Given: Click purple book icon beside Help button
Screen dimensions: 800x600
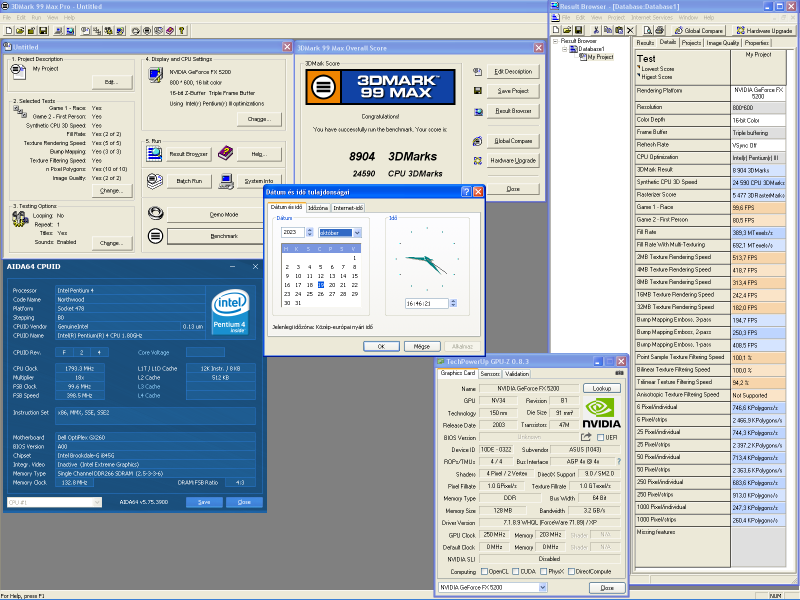Looking at the screenshot, I should pos(225,153).
